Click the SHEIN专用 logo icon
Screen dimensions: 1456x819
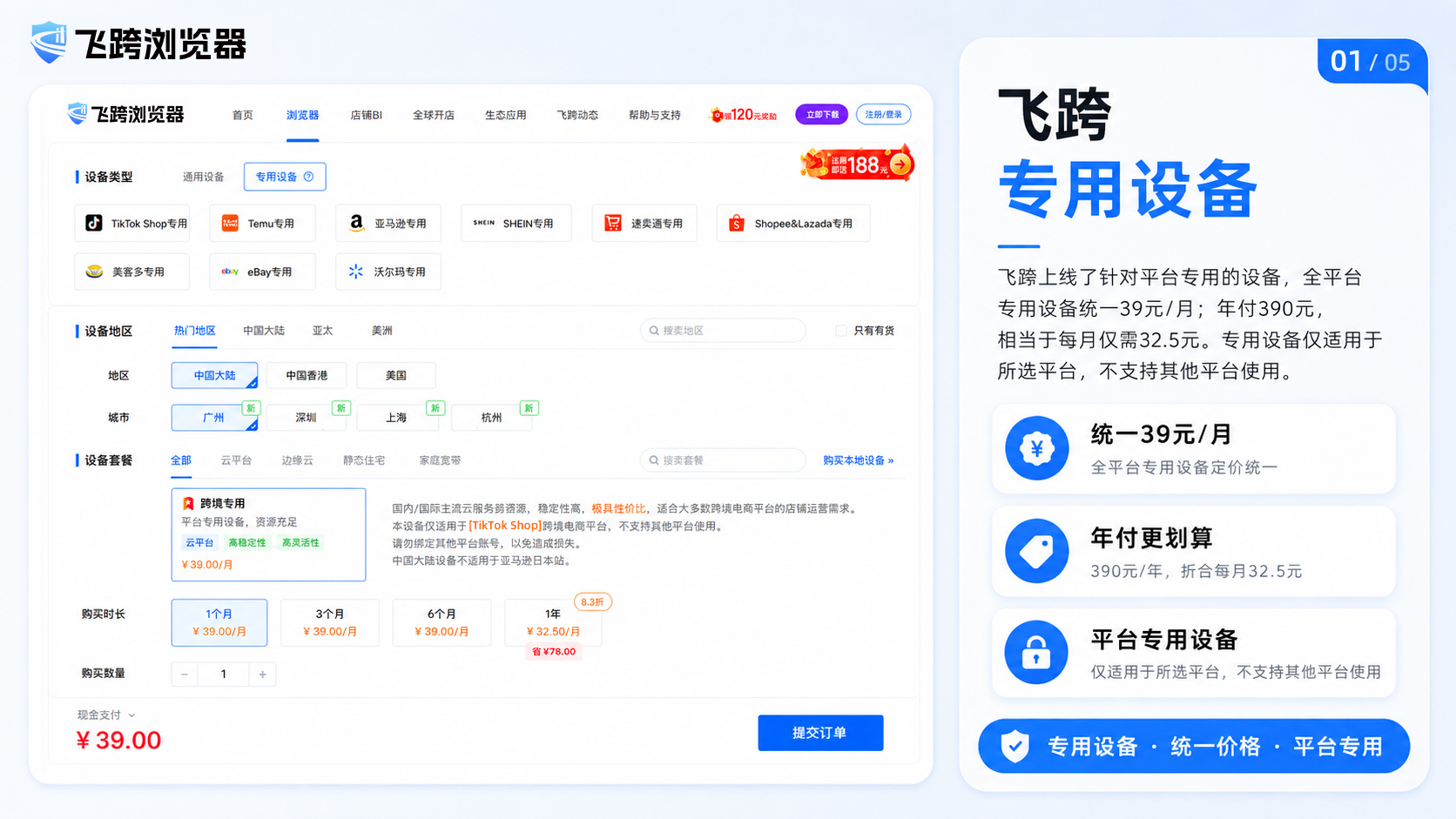pyautogui.click(x=484, y=224)
